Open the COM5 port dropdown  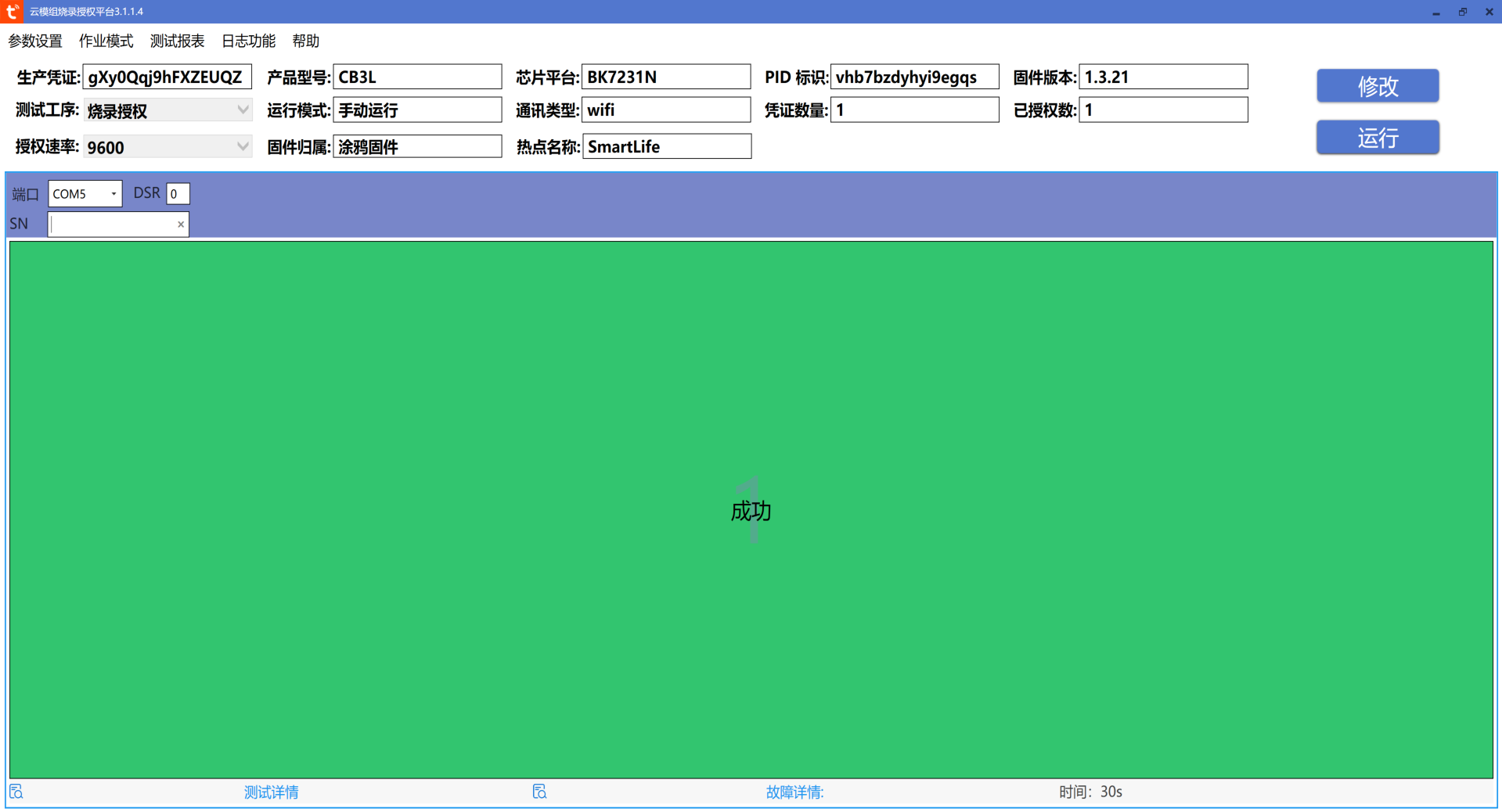[x=85, y=193]
